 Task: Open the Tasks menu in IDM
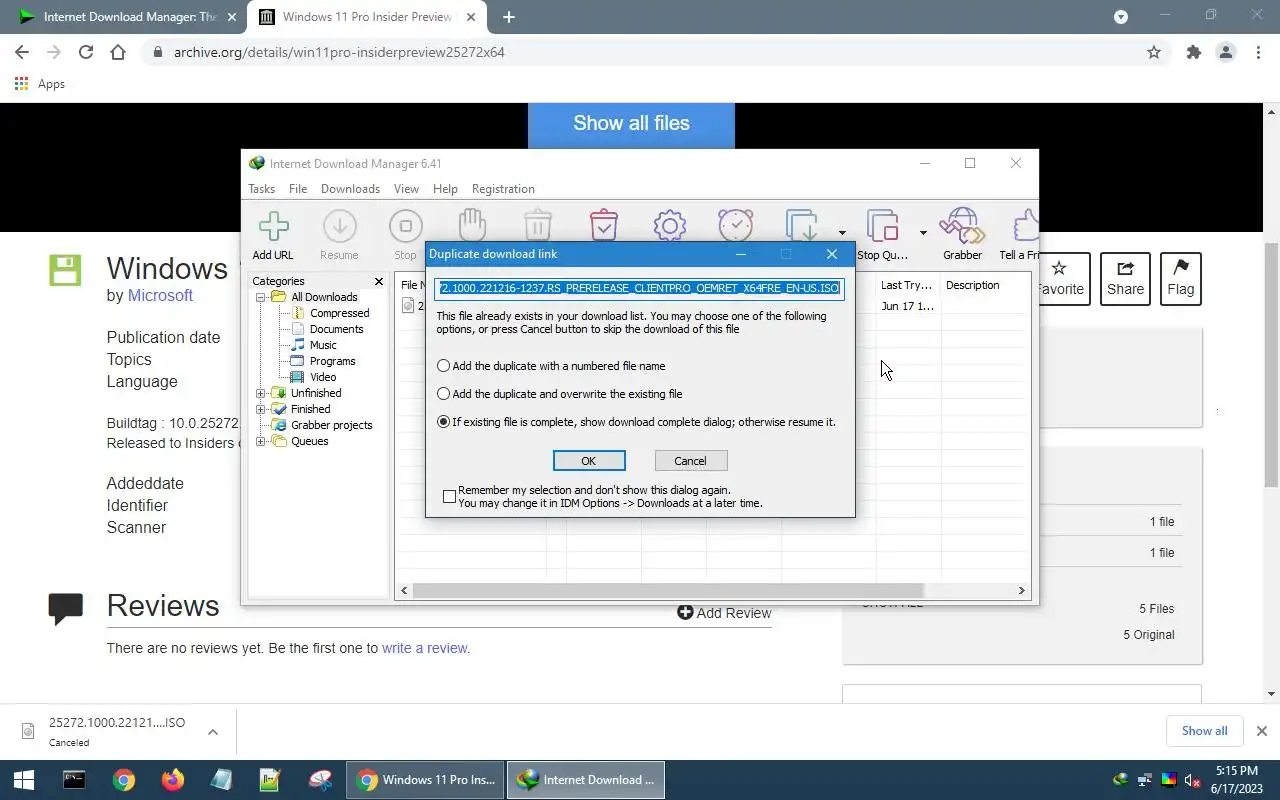[261, 189]
